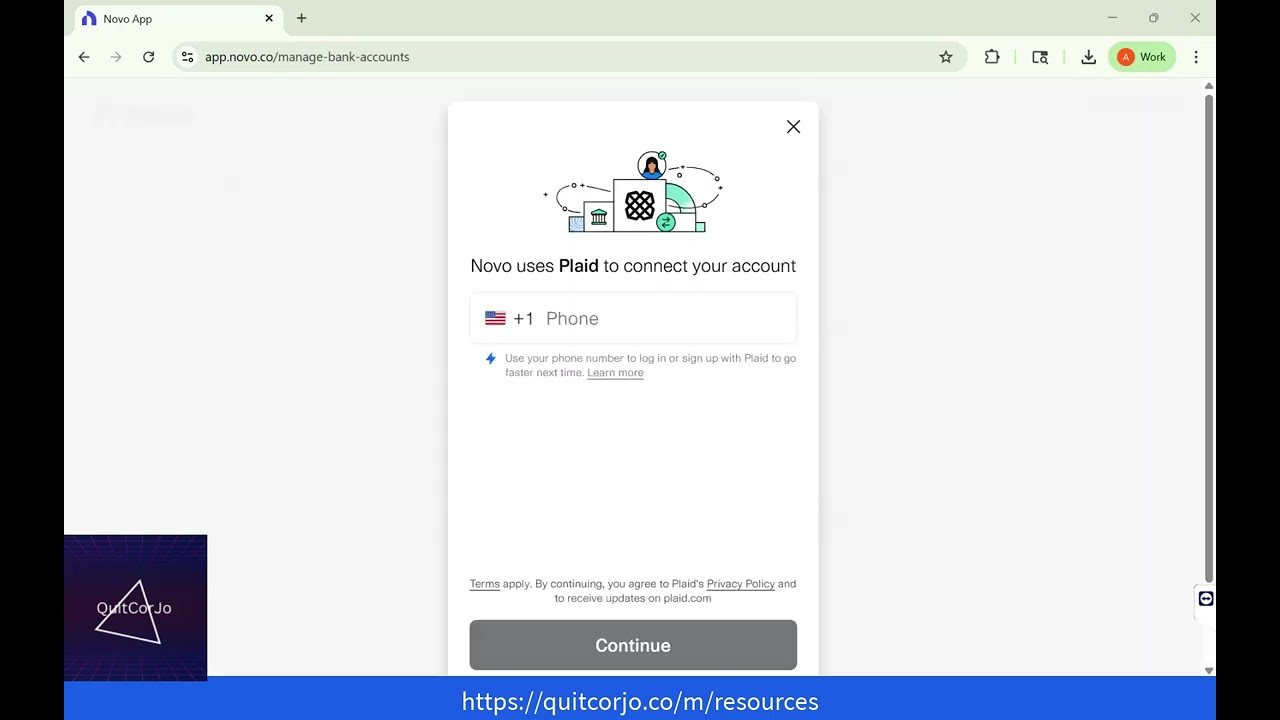Open the tab search media icon

1040,57
